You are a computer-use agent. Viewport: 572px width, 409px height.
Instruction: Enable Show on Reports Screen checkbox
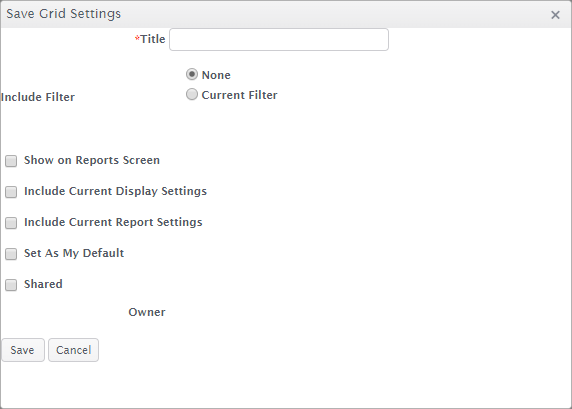tap(11, 161)
